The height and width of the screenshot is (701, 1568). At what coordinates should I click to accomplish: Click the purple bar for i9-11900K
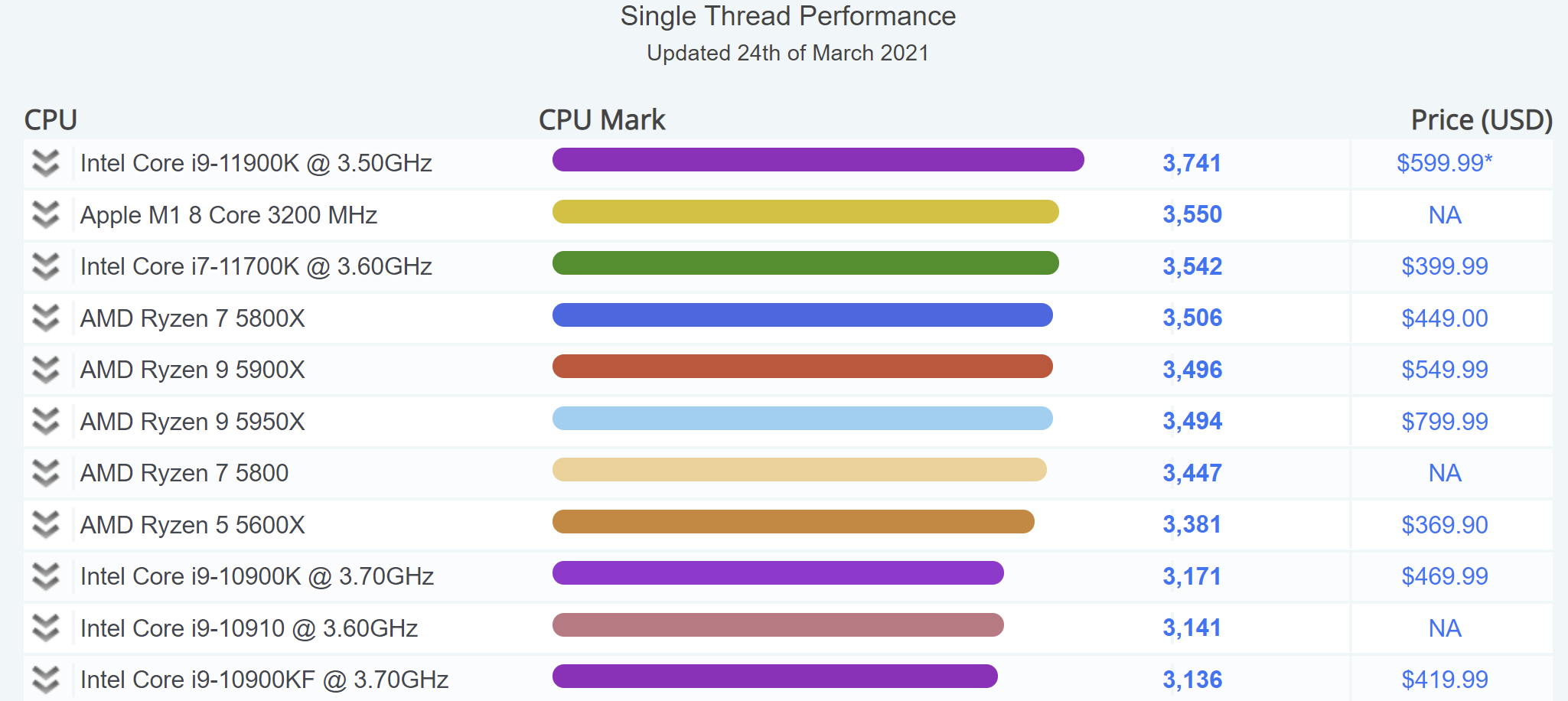[817, 160]
